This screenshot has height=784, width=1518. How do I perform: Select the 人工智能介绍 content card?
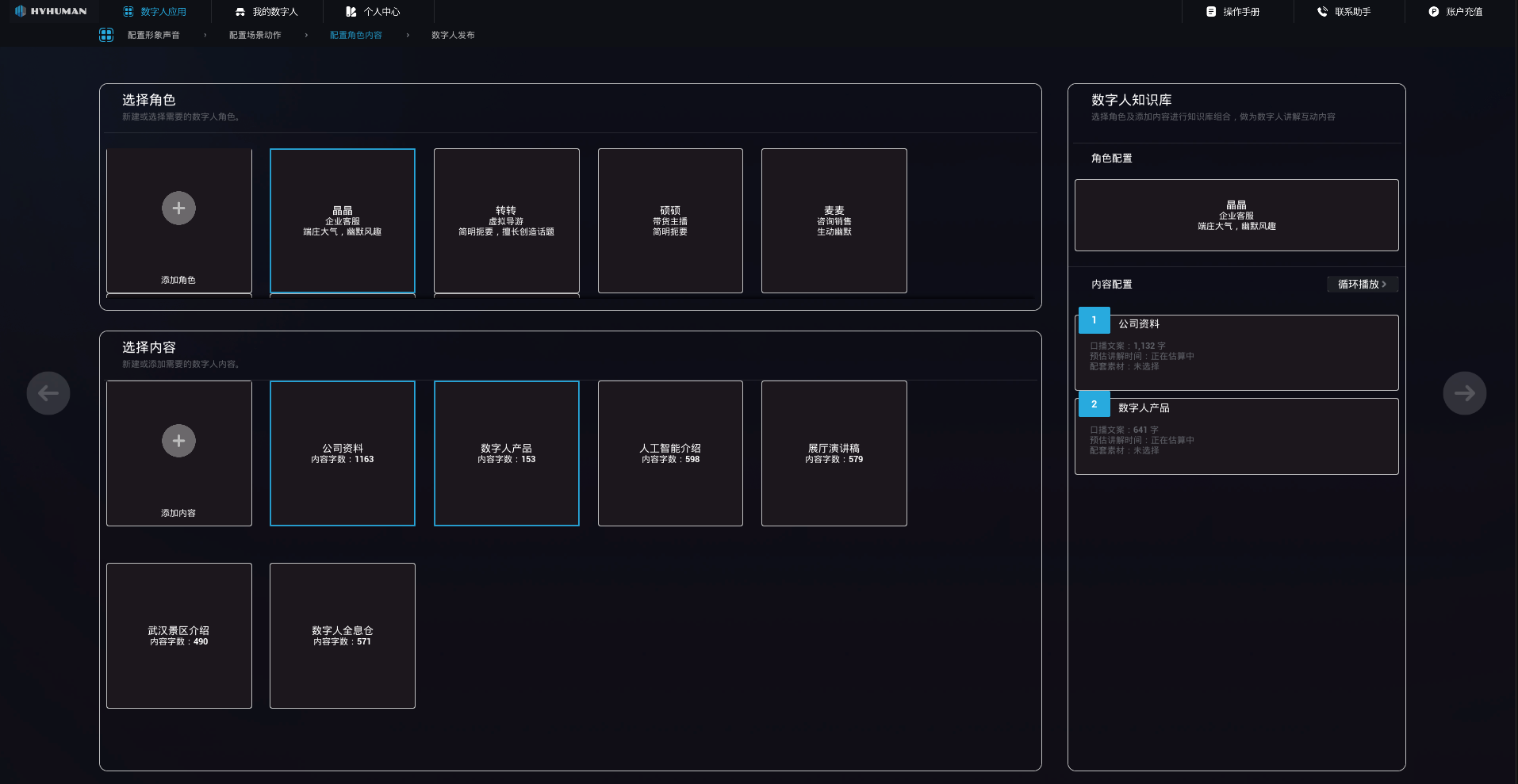click(670, 453)
